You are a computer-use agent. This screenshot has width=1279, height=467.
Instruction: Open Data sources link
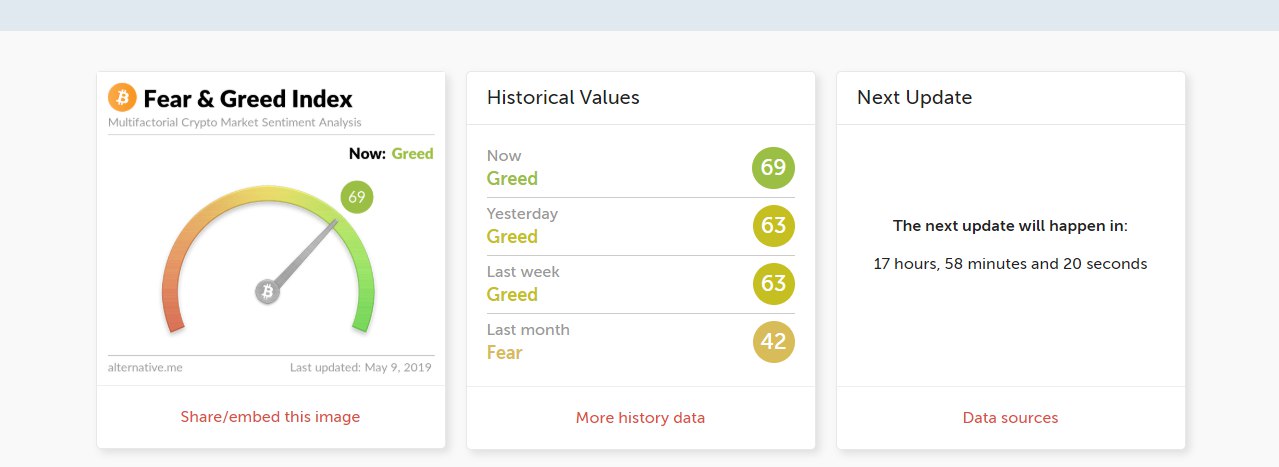coord(1010,418)
